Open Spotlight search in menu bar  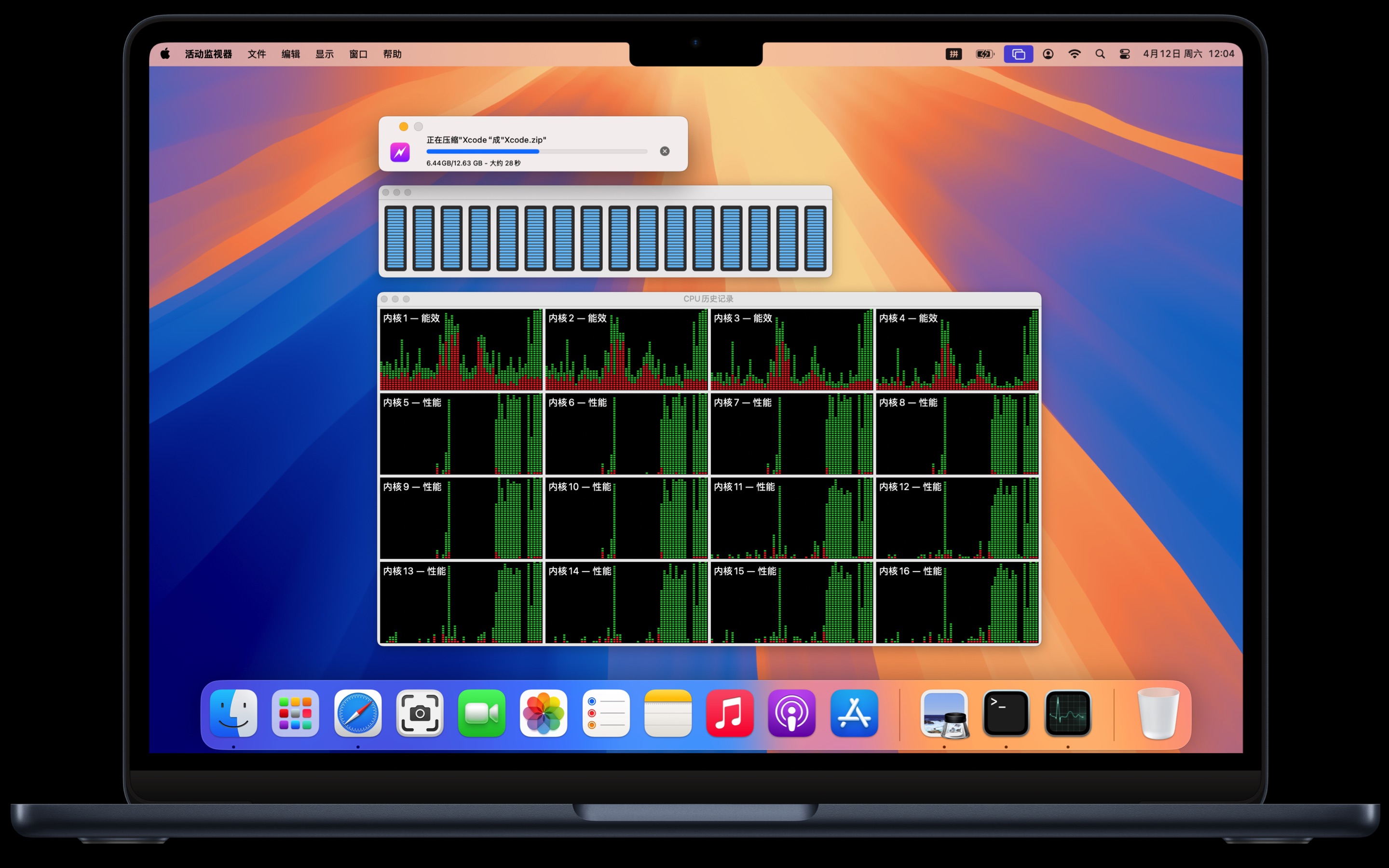[1100, 54]
